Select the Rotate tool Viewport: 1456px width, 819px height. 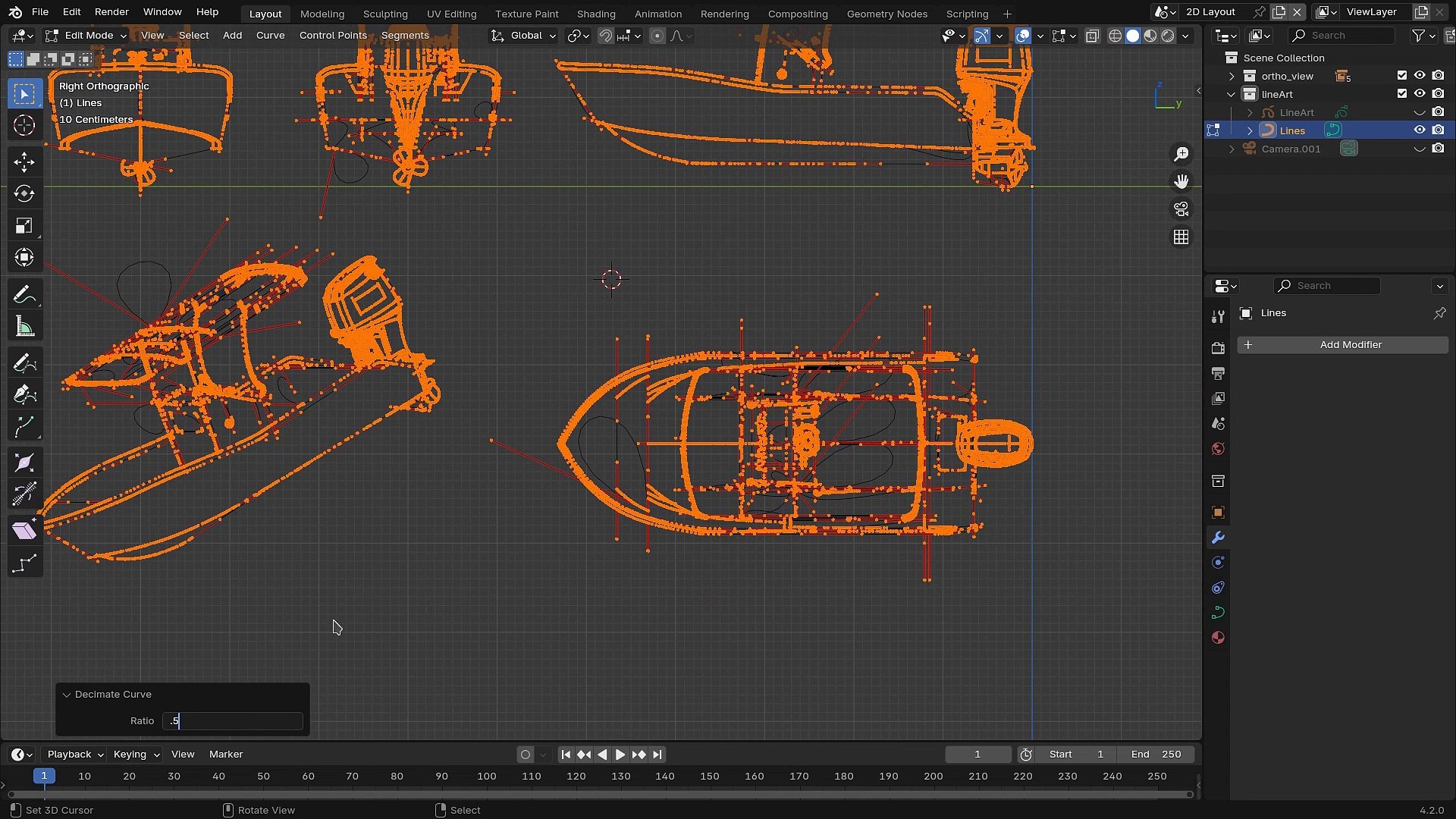tap(24, 193)
